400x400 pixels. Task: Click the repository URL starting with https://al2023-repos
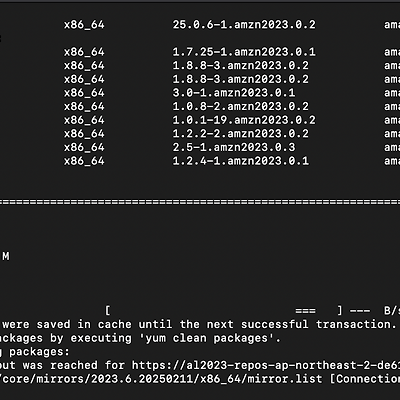[x=266, y=365]
